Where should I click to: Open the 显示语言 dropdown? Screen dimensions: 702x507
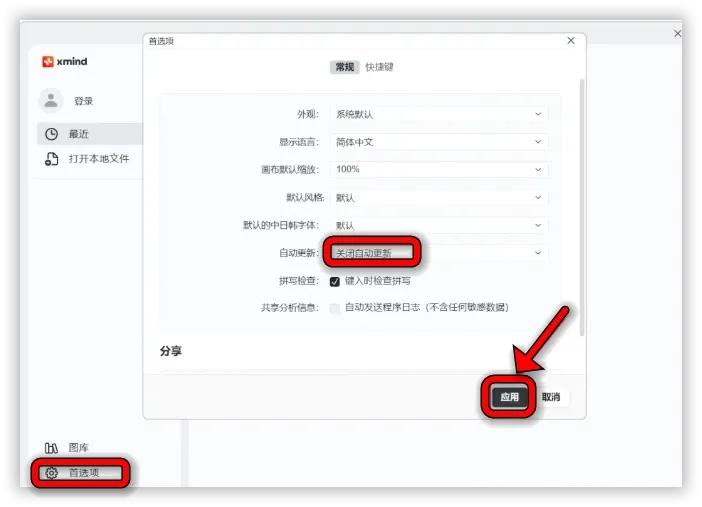click(439, 143)
